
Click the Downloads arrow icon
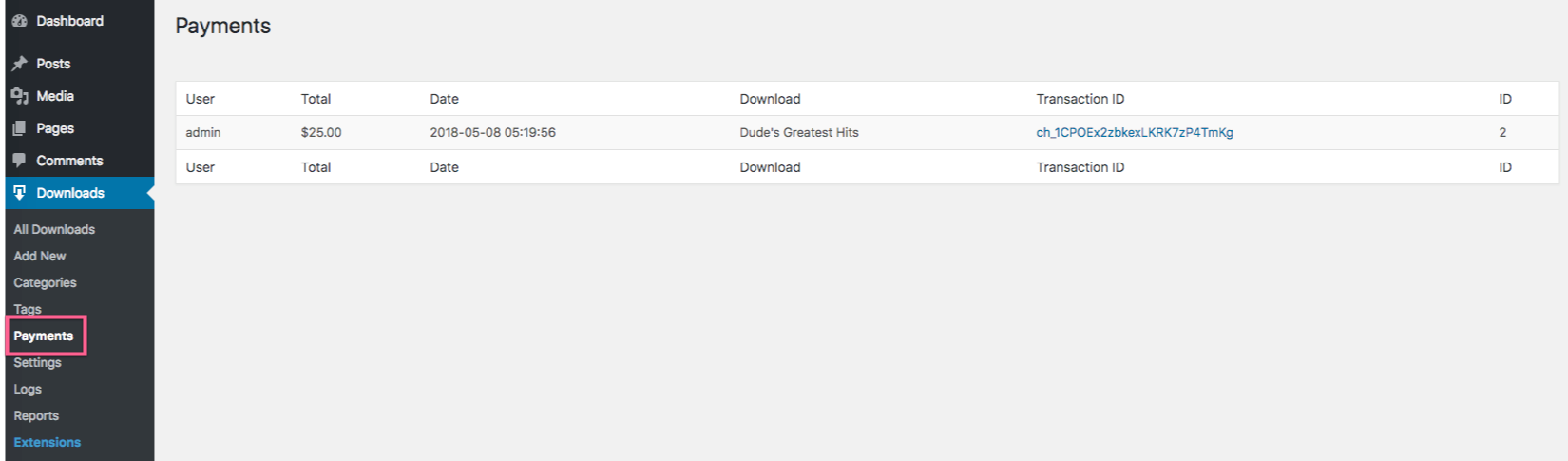coord(19,193)
